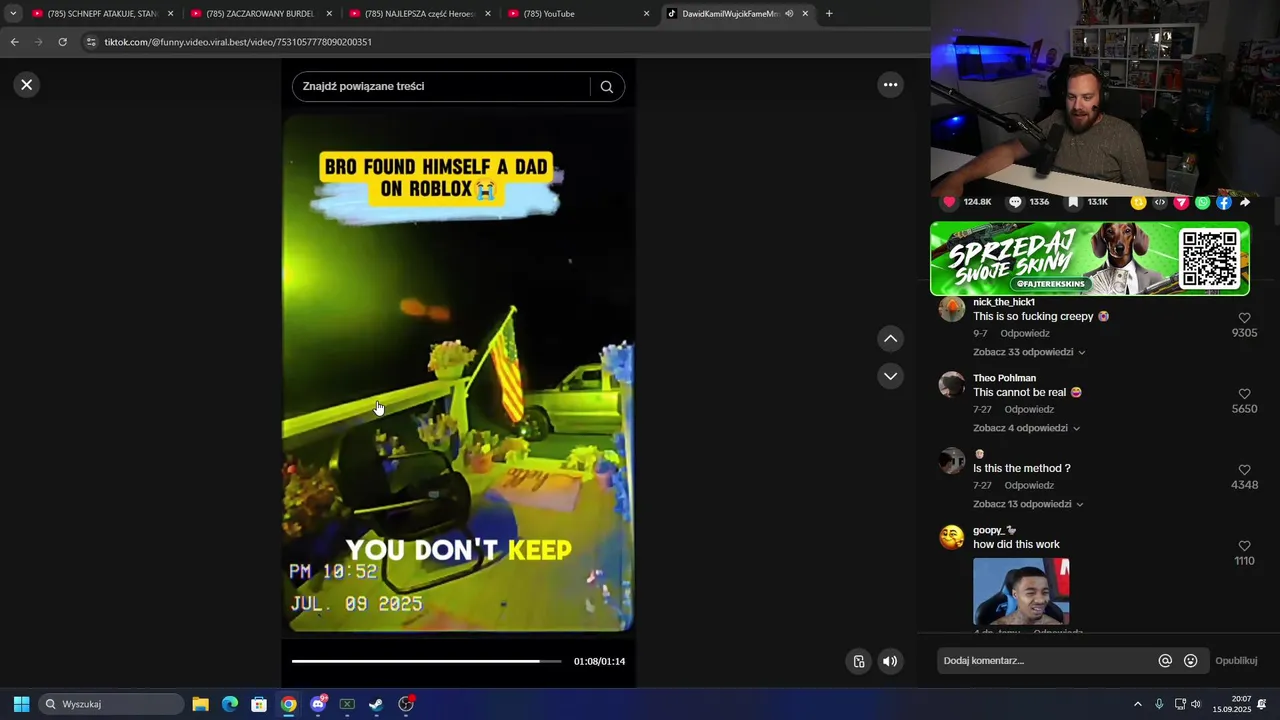
Task: Open the tab search dropdown arrow
Action: (x=13, y=14)
